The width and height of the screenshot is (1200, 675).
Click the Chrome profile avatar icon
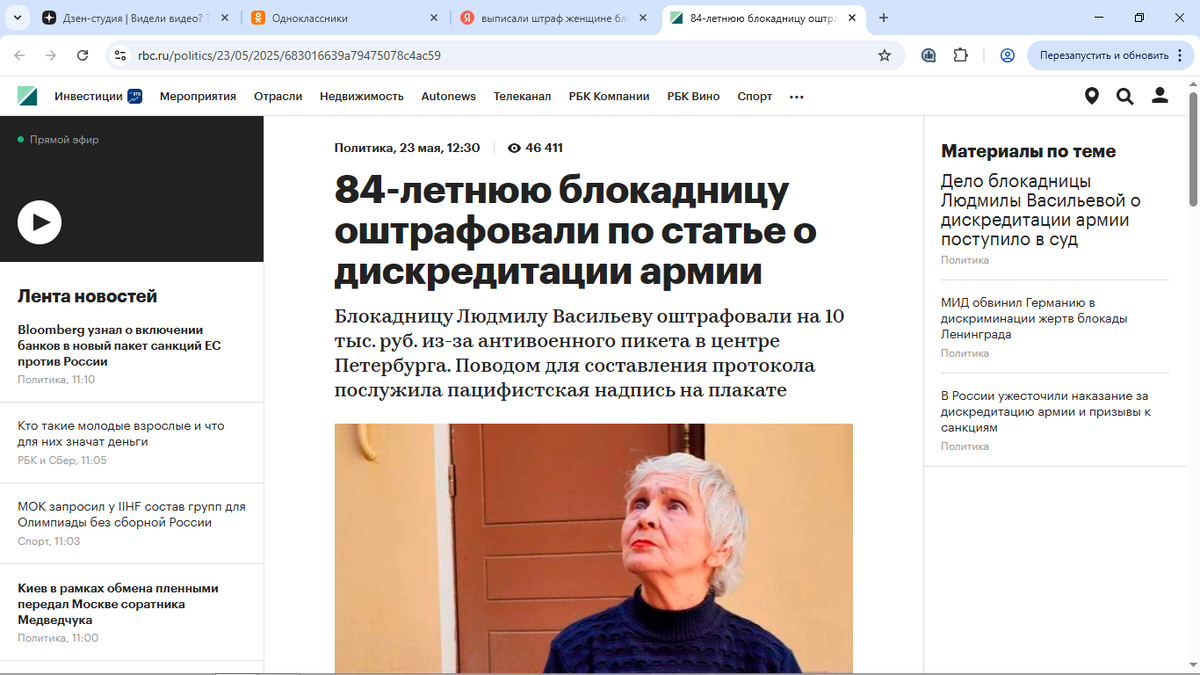(1007, 55)
